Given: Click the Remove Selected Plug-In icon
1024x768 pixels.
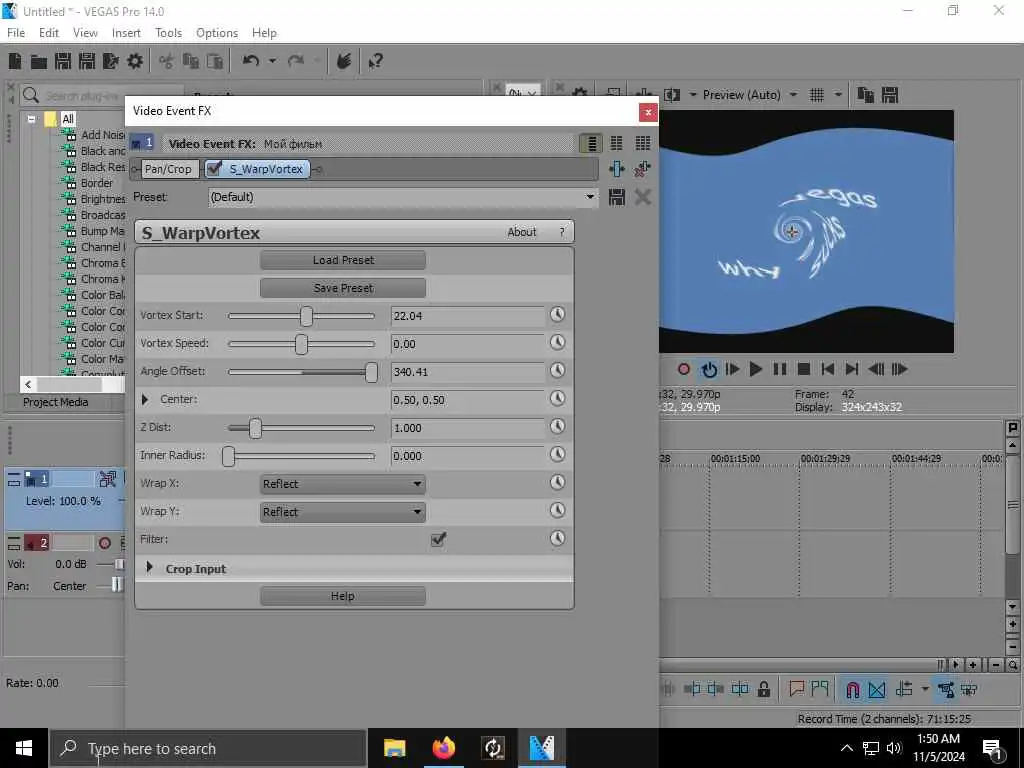Looking at the screenshot, I should pos(642,169).
